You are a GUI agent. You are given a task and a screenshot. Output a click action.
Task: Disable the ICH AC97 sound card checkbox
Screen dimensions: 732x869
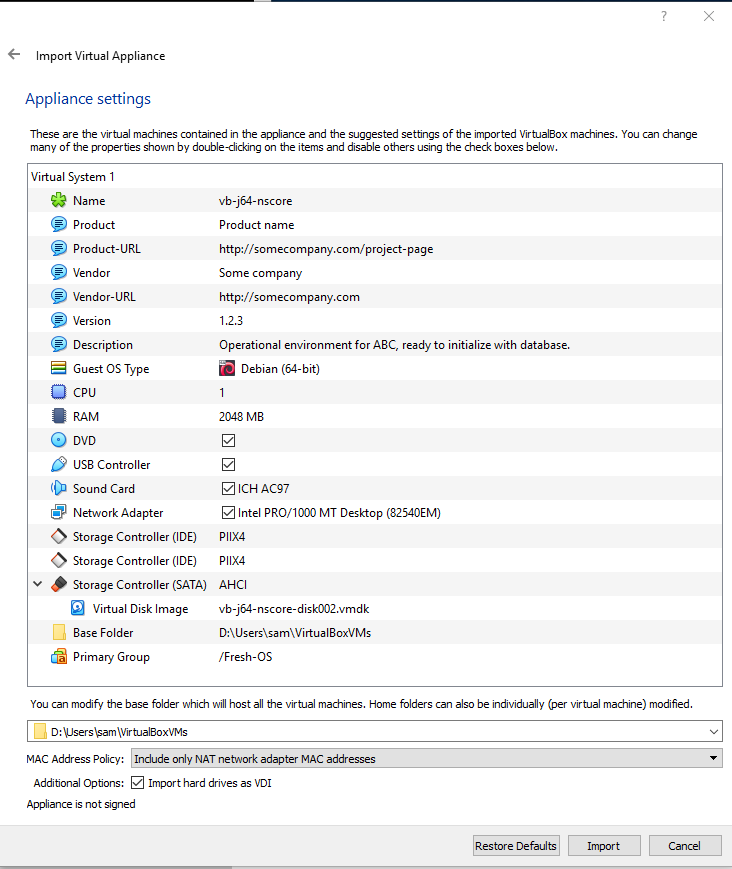click(227, 488)
